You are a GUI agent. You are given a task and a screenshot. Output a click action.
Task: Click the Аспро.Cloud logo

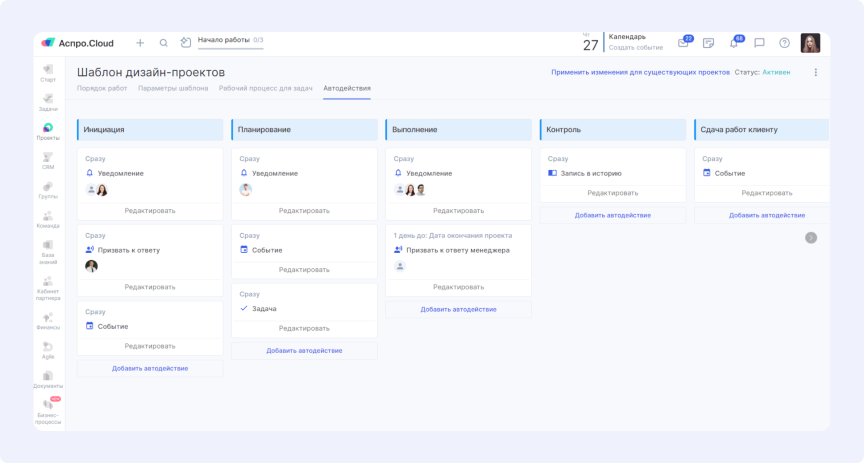click(x=78, y=43)
